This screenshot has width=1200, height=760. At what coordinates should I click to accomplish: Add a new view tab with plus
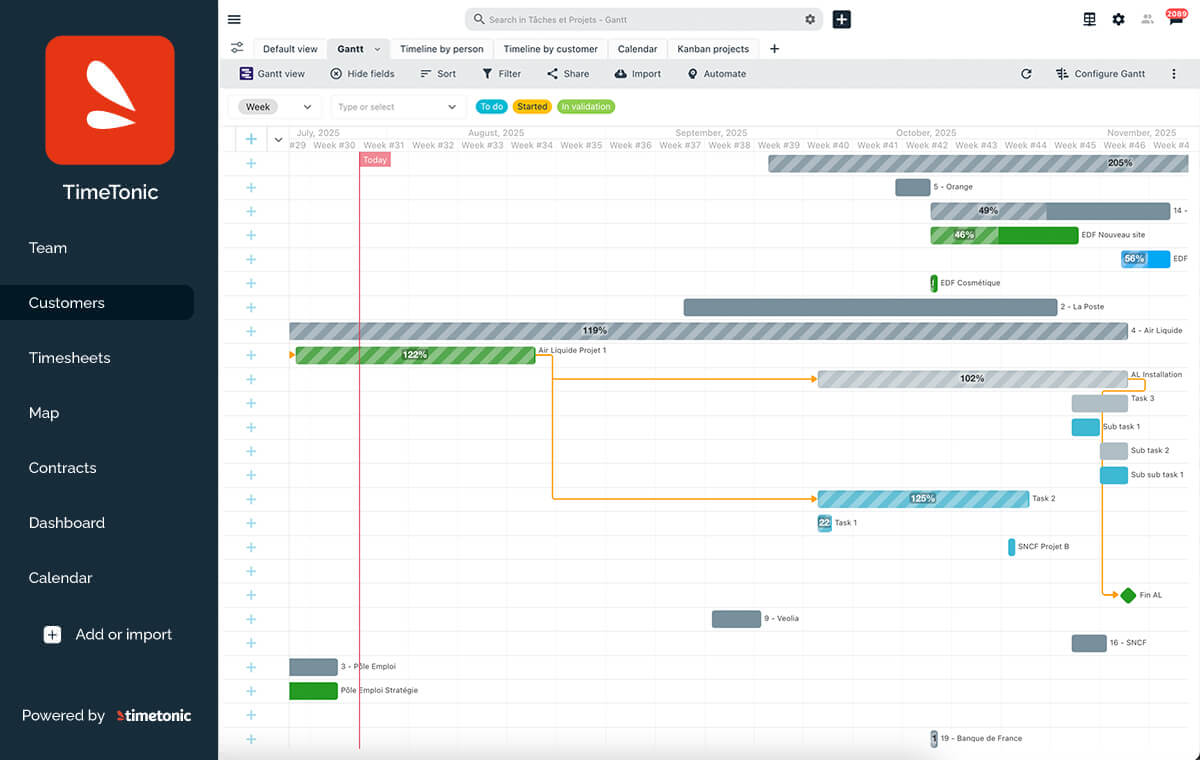point(774,48)
